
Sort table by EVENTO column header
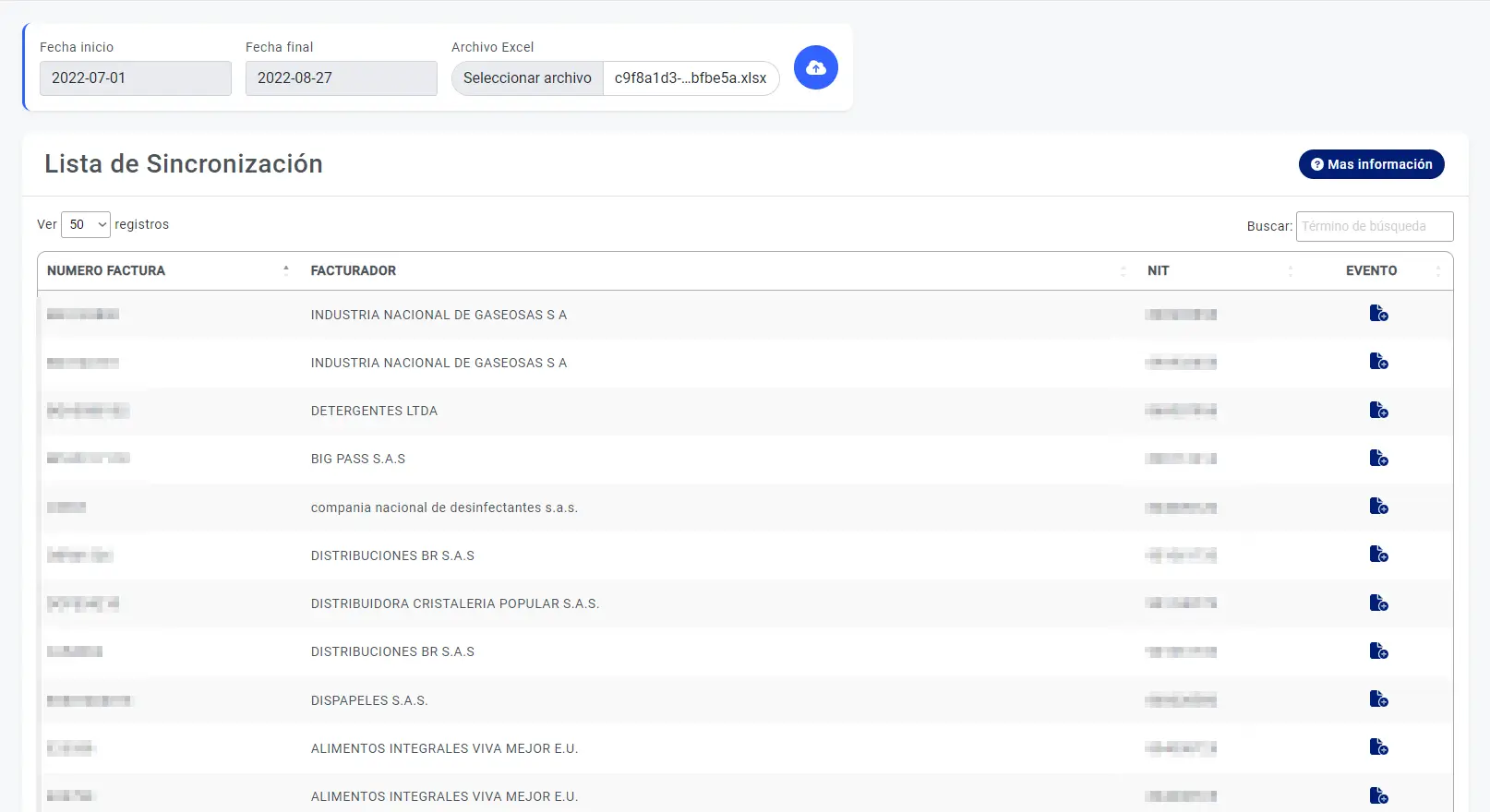(x=1371, y=270)
